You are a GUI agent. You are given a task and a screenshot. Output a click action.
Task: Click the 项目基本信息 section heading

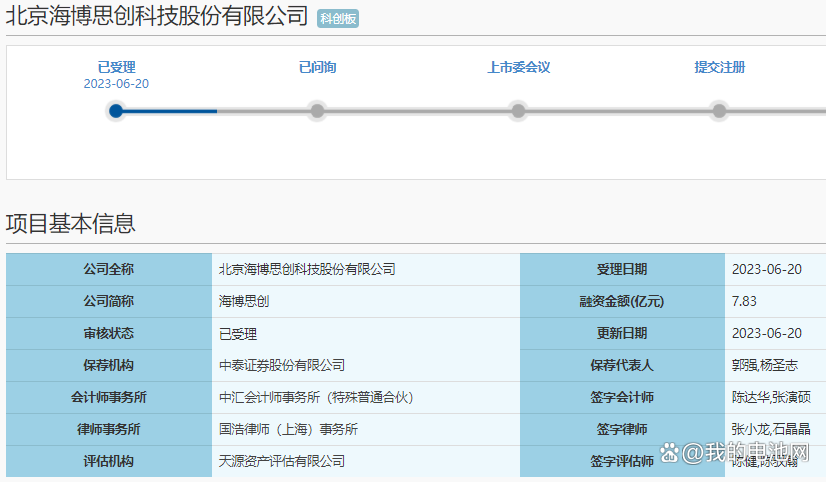click(71, 223)
